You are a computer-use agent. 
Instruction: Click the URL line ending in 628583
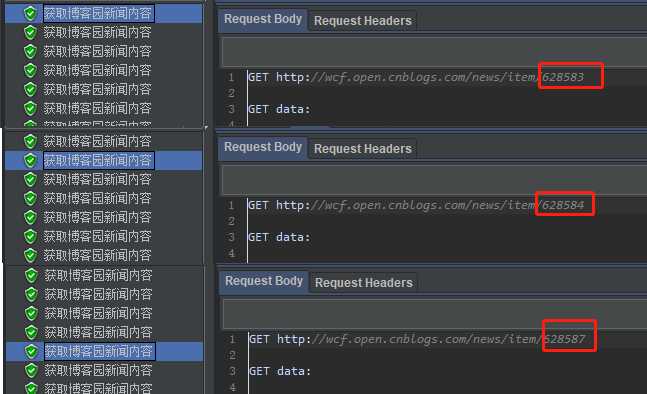click(416, 77)
